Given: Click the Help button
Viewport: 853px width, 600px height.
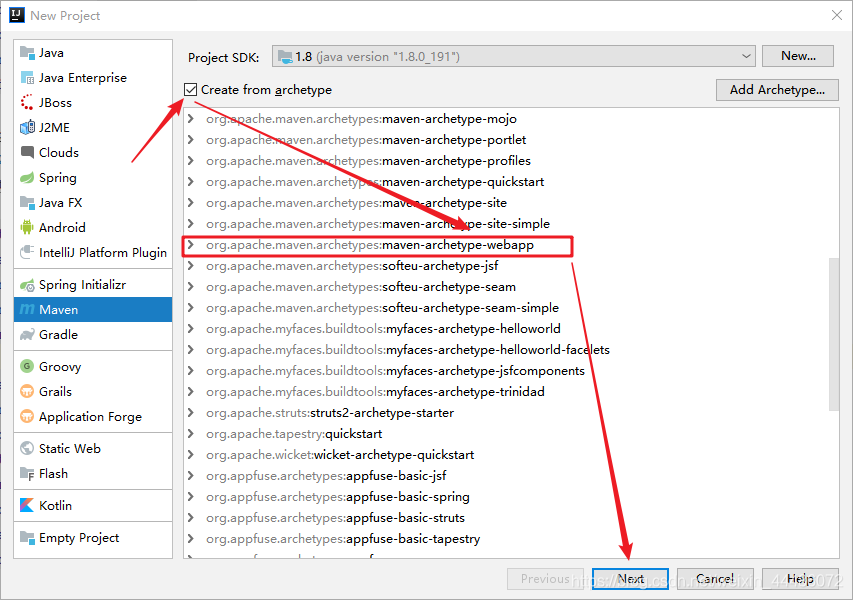Looking at the screenshot, I should 800,579.
